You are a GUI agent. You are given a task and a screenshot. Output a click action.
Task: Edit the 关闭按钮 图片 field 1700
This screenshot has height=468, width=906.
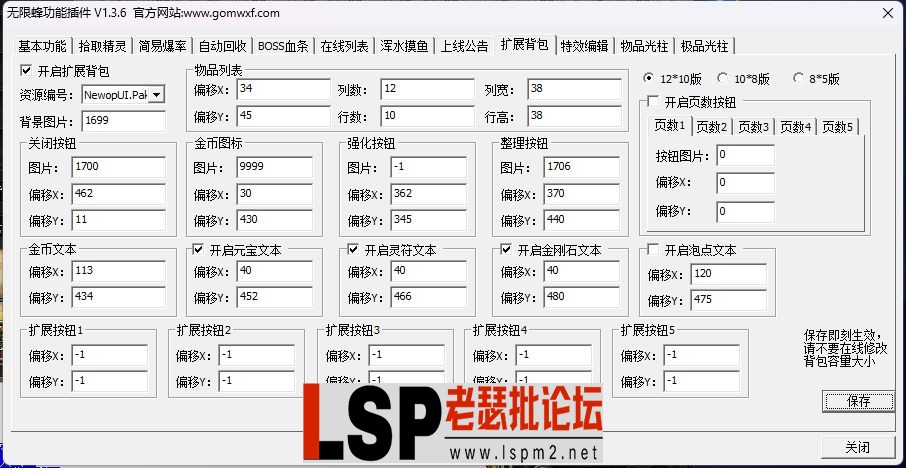pos(119,167)
